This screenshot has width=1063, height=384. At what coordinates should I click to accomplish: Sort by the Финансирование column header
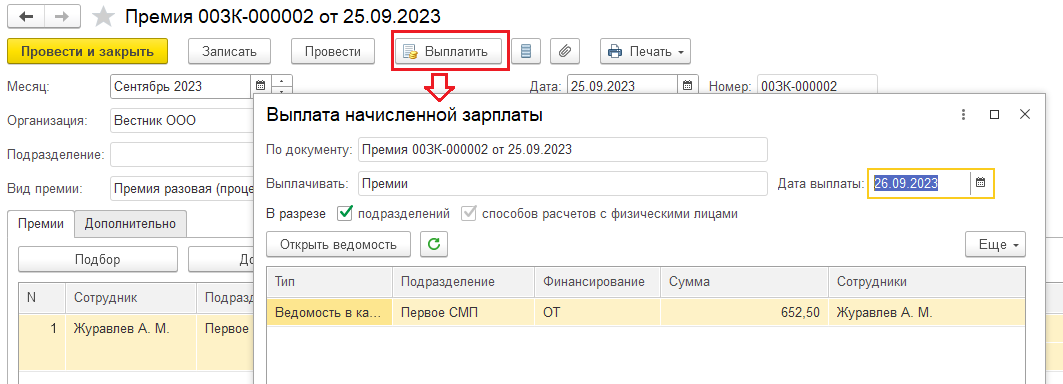pyautogui.click(x=598, y=282)
